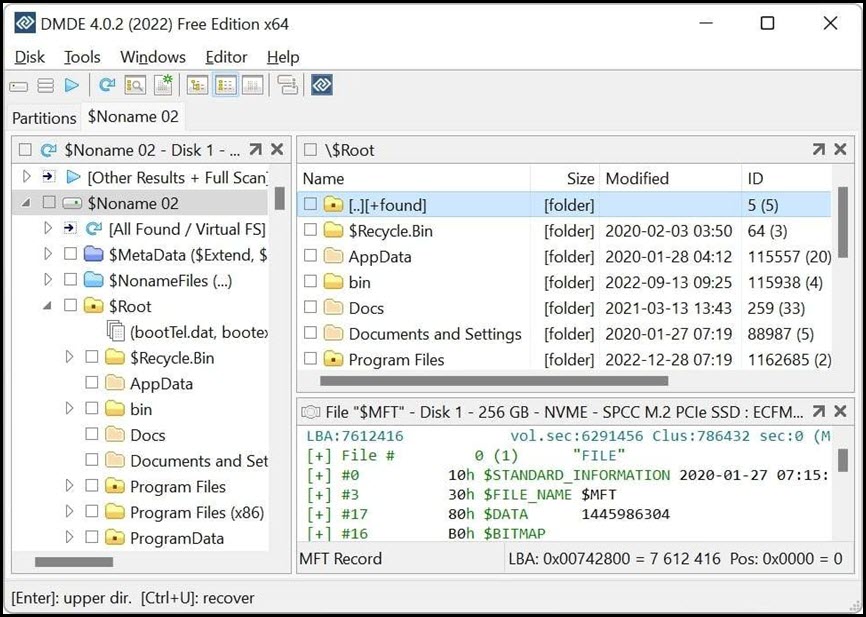Close the File "$MFT" editor panel
Viewport: 866px width, 617px height.
840,412
